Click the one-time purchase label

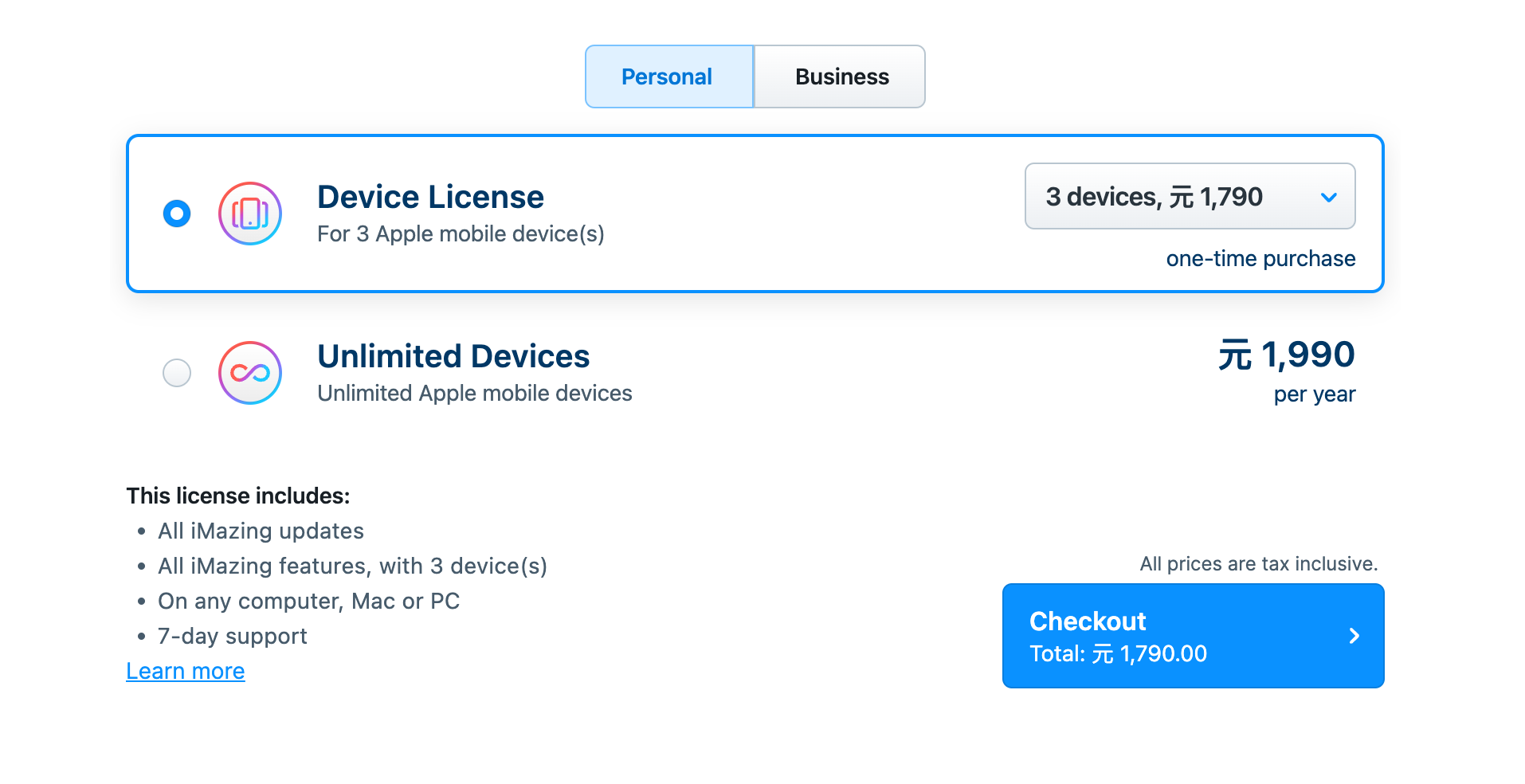pos(1260,259)
